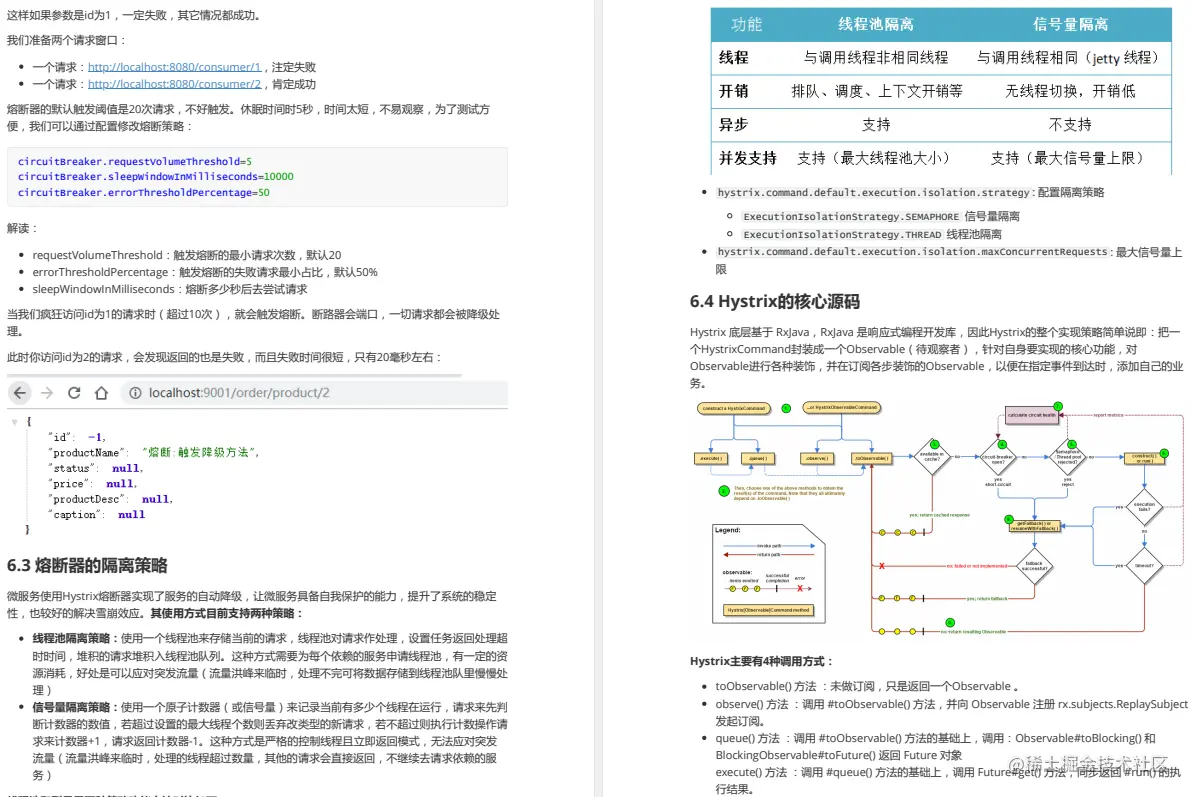The width and height of the screenshot is (1191, 797).
Task: Click the circuitBreaker.errorThresholdPercentage=50 code line
Action: 144,192
